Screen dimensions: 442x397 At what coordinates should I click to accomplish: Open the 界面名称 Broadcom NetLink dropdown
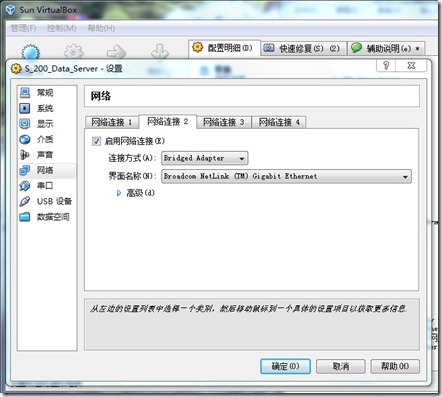(286, 176)
